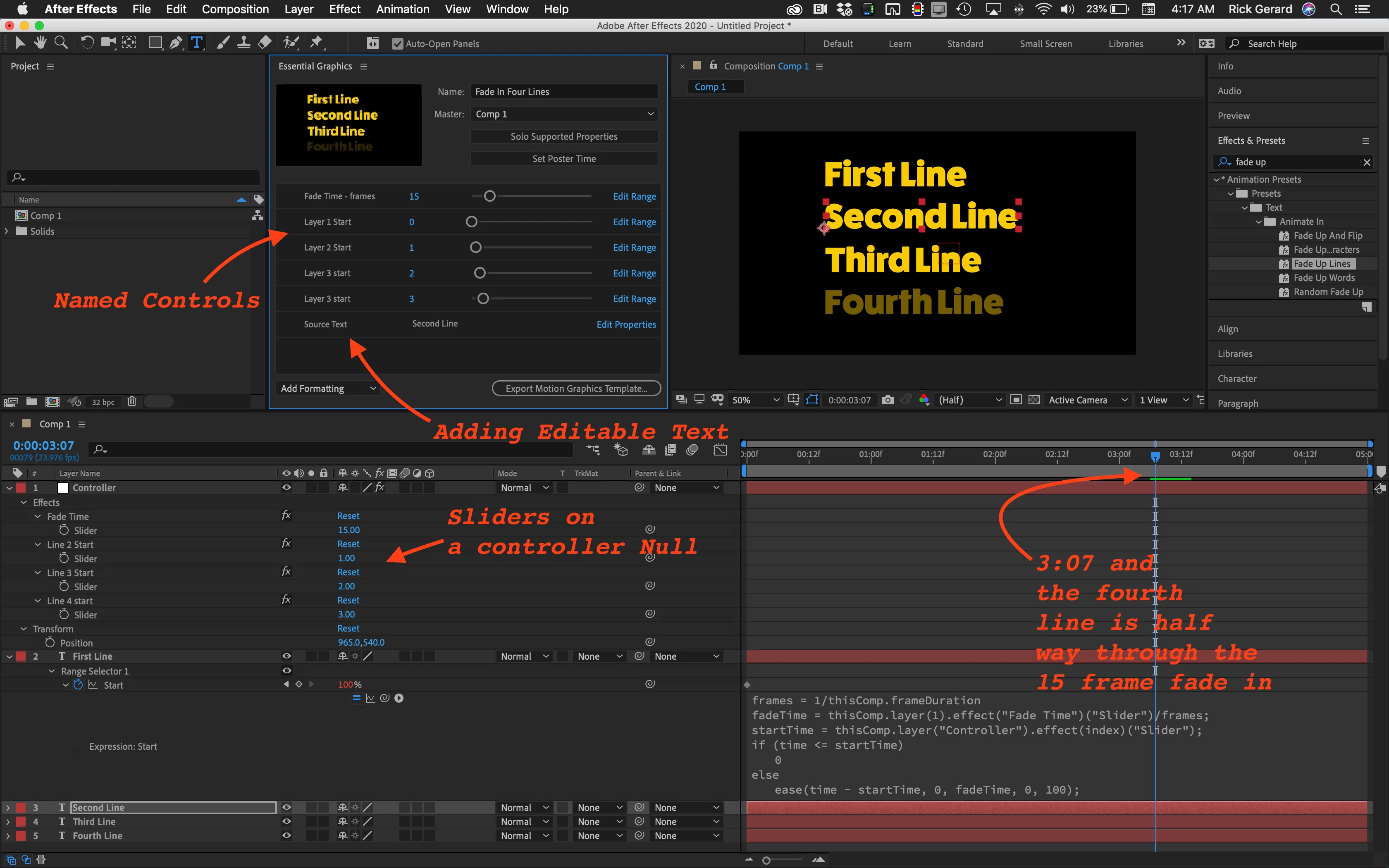This screenshot has height=868, width=1389.
Task: Uncheck Auto-Open Panels checkbox
Action: coord(397,44)
